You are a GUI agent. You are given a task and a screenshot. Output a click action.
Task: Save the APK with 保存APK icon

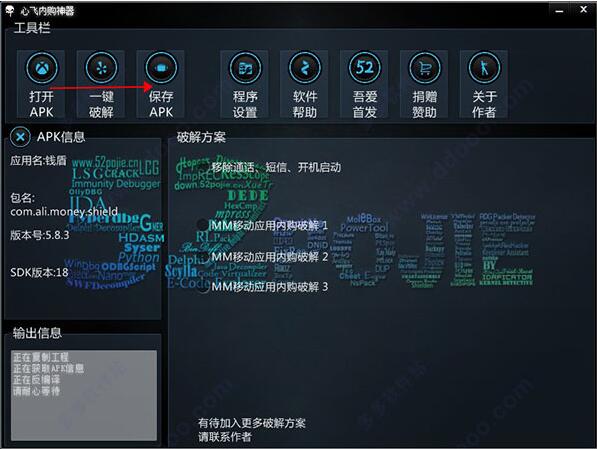(161, 85)
